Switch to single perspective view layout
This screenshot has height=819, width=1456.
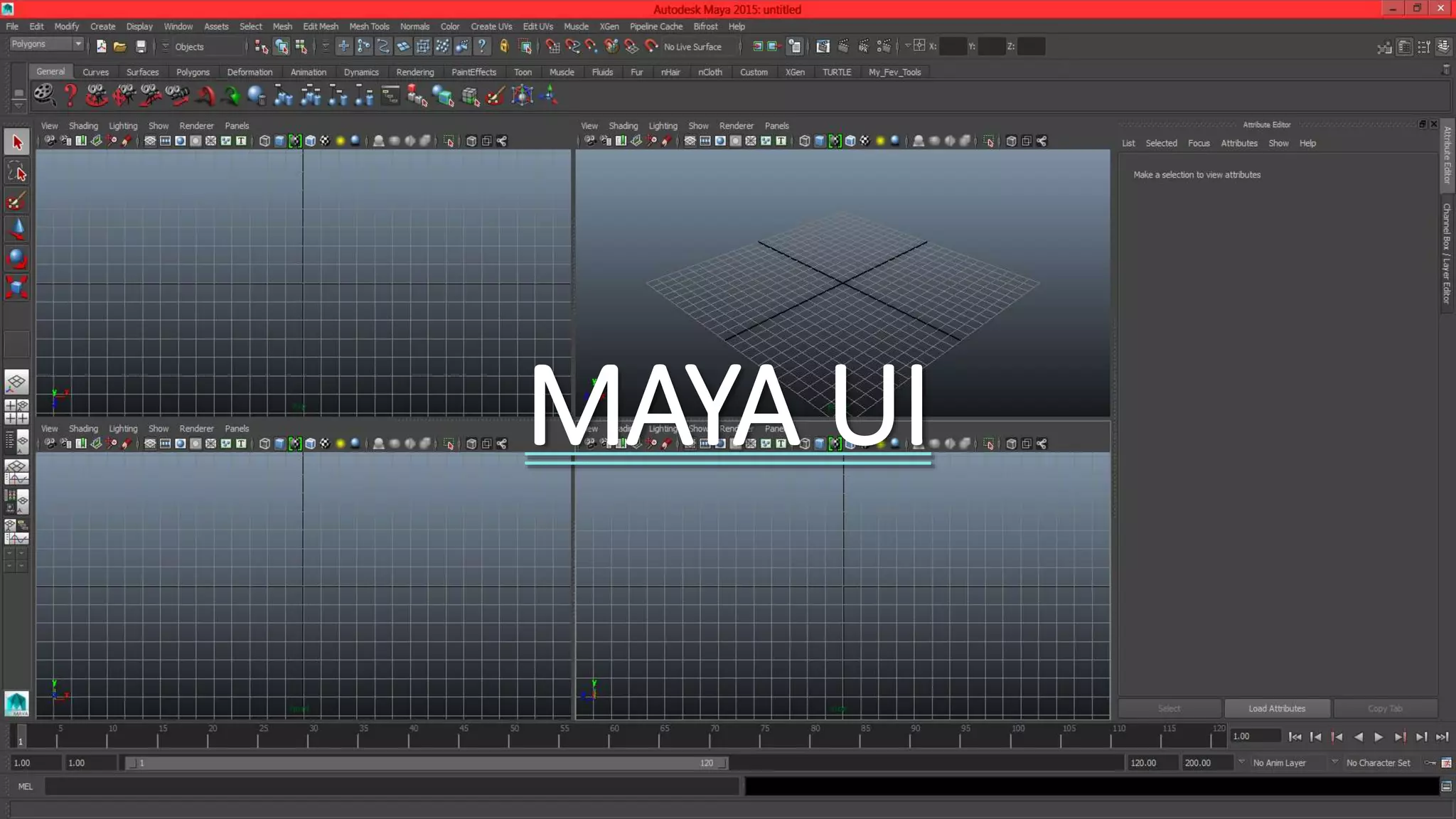17,382
